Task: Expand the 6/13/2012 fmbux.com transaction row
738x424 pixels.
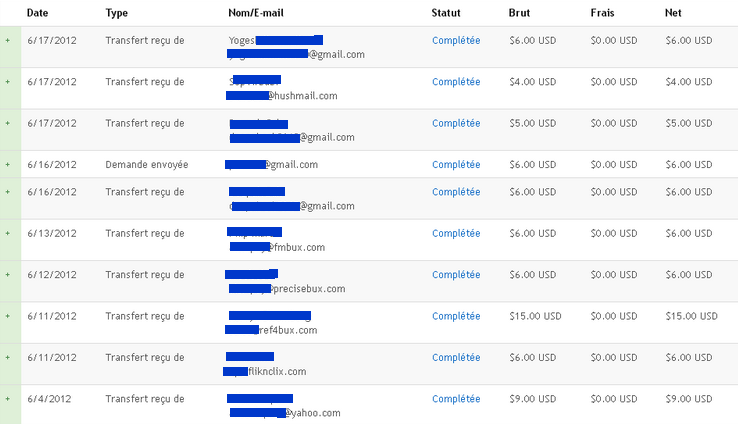Action: pyautogui.click(x=8, y=233)
